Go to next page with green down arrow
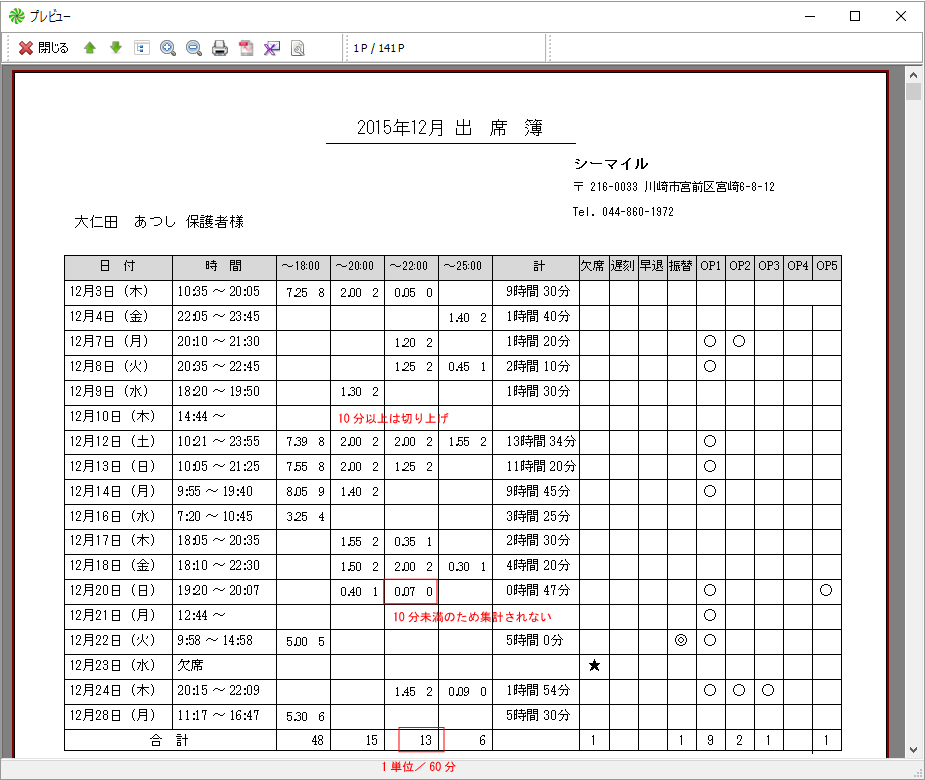Screen dimensions: 925x780 (x=116, y=48)
